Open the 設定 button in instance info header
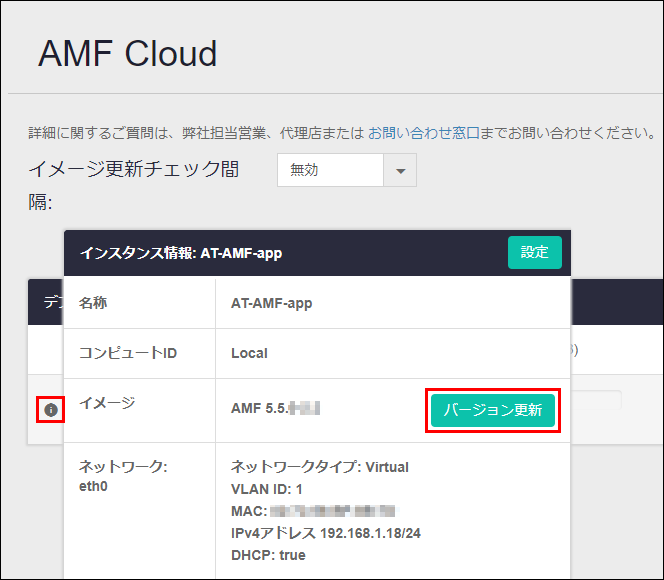The height and width of the screenshot is (580, 664). coord(534,252)
